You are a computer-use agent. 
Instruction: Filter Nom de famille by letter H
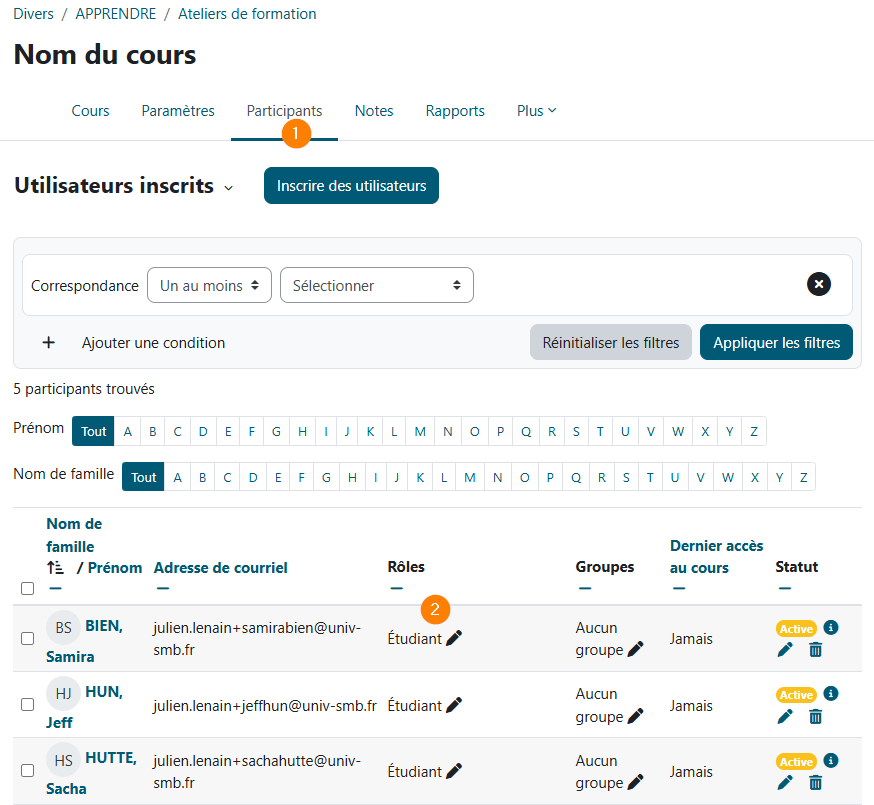point(352,477)
